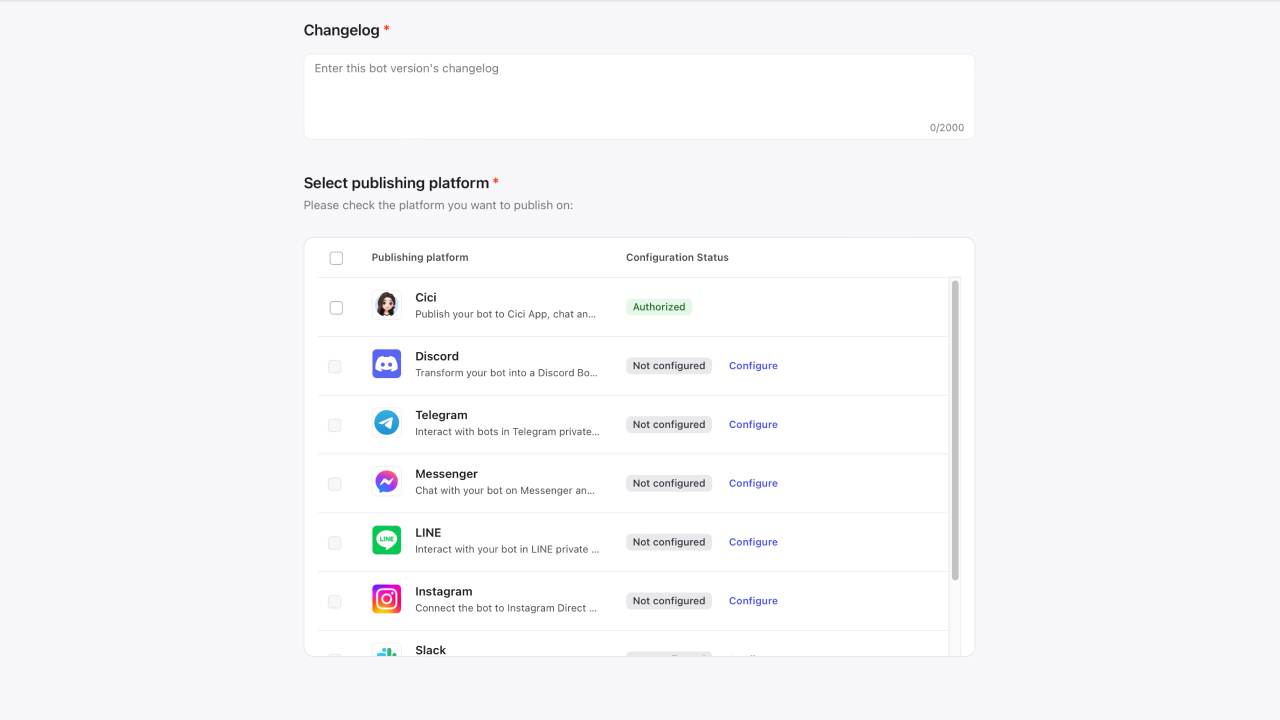Tick the Telegram row checkbox
Viewport: 1280px width, 720px height.
[335, 426]
